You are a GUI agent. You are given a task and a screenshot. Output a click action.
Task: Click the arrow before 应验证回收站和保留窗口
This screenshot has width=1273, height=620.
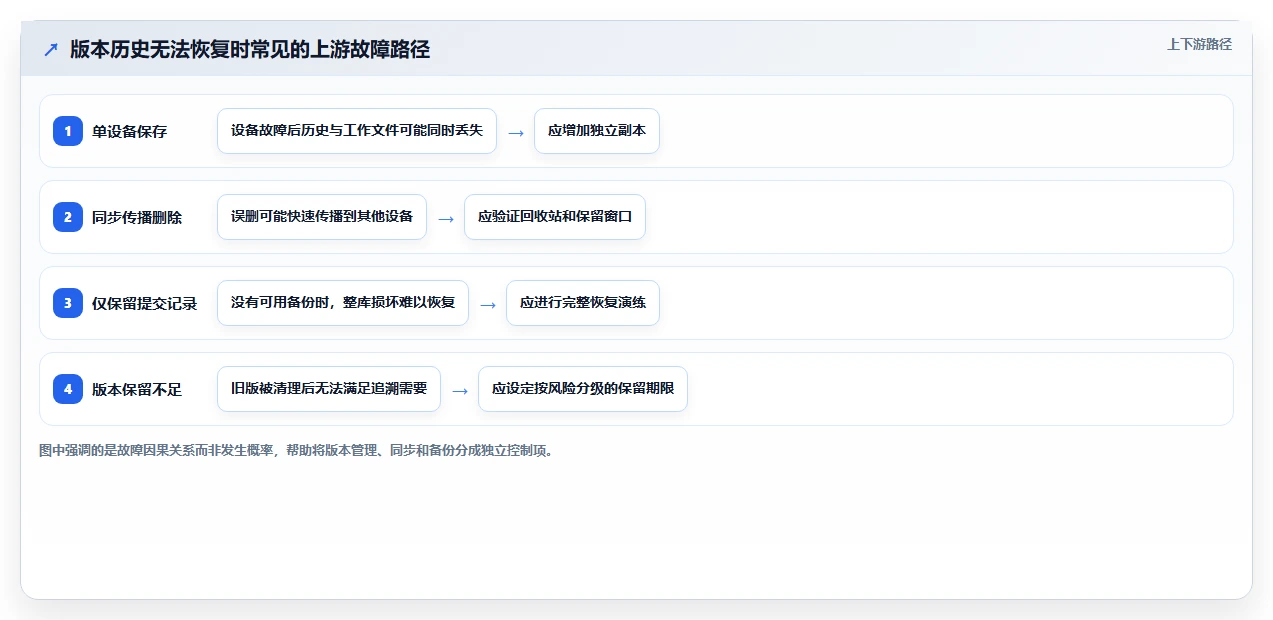click(446, 218)
